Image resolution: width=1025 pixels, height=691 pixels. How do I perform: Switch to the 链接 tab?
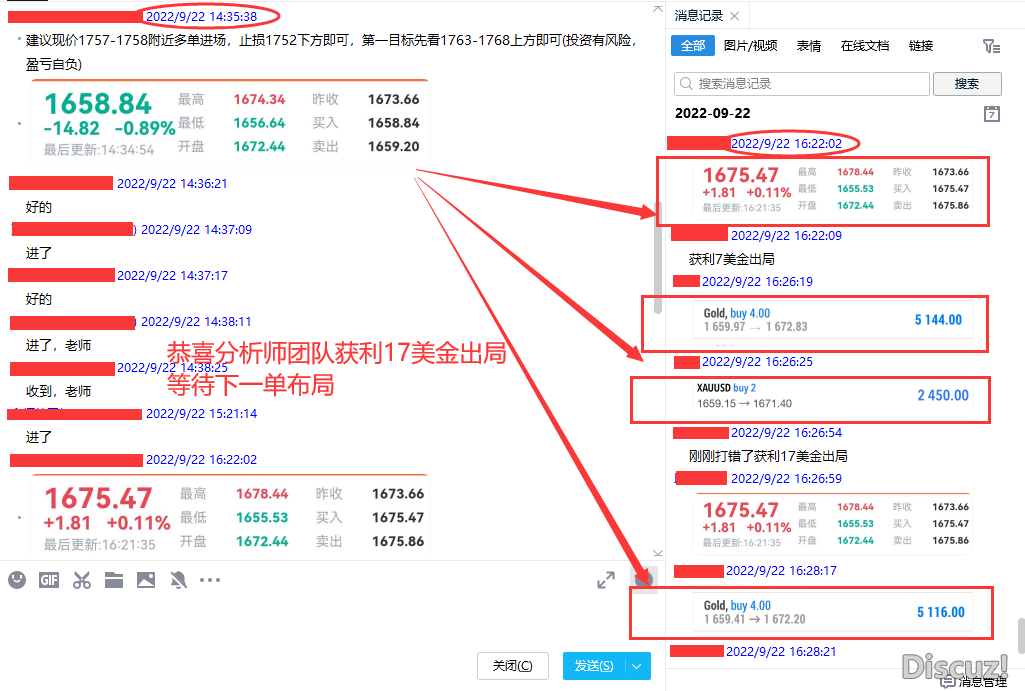click(x=921, y=46)
